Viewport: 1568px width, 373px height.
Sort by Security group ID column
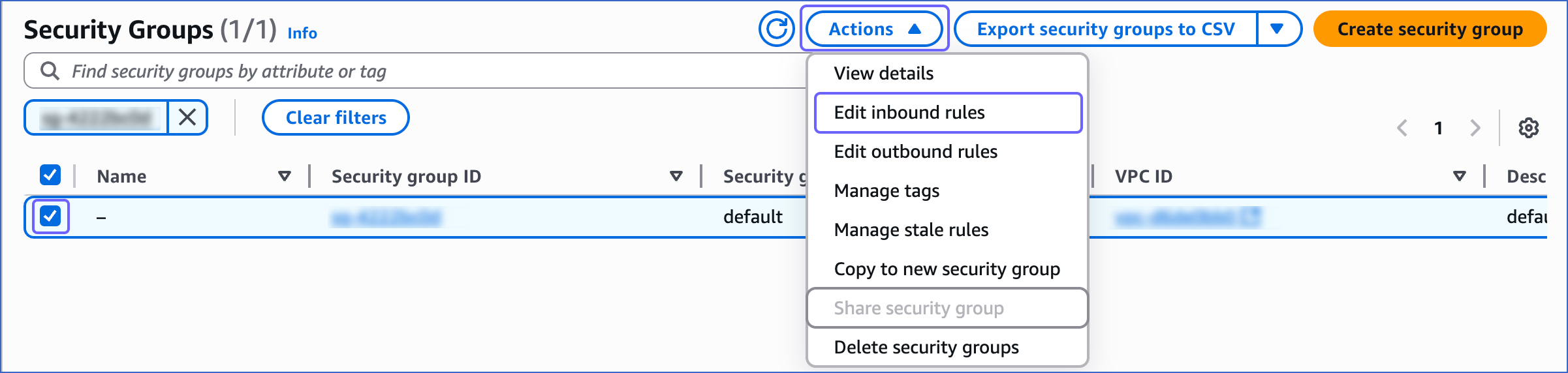(676, 176)
